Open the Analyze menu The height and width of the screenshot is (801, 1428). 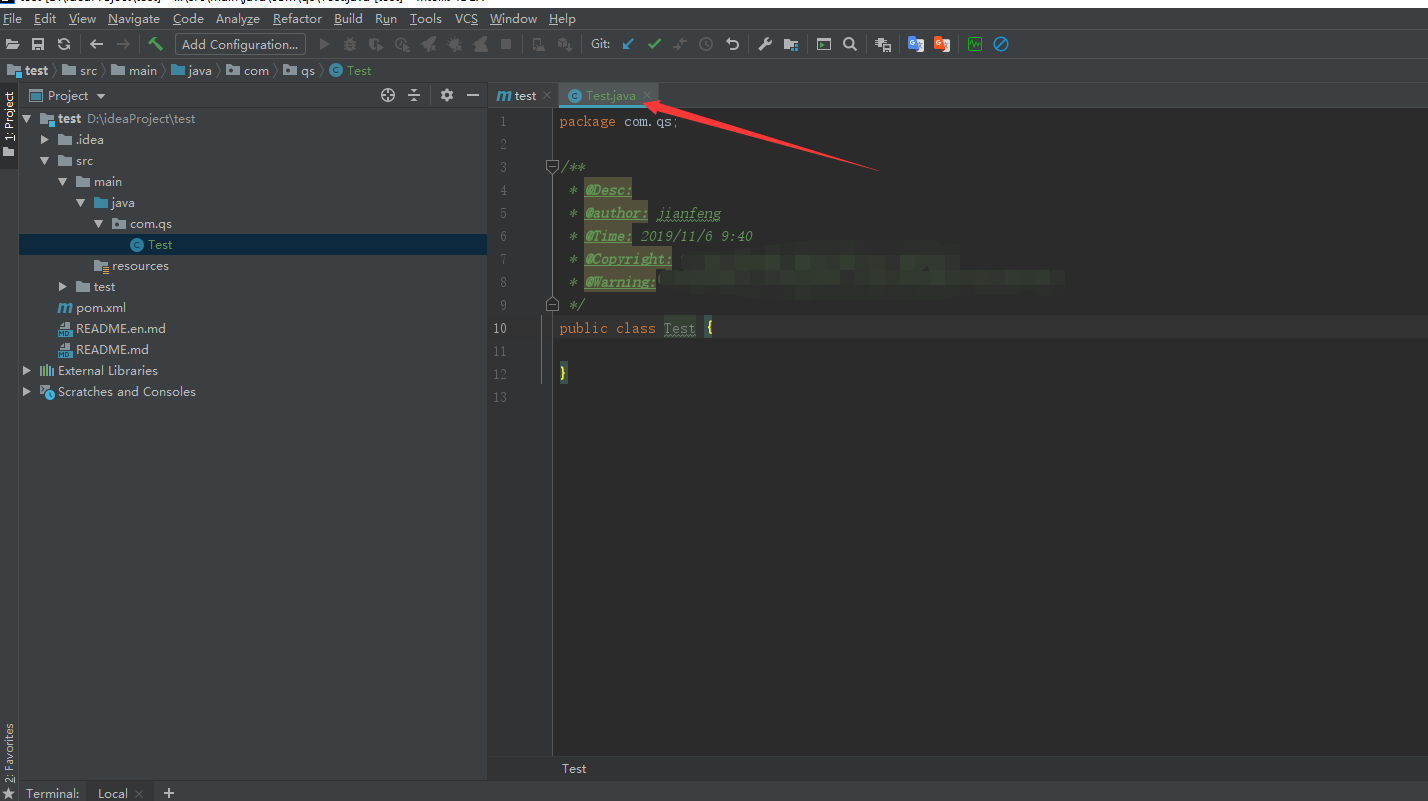pos(238,19)
